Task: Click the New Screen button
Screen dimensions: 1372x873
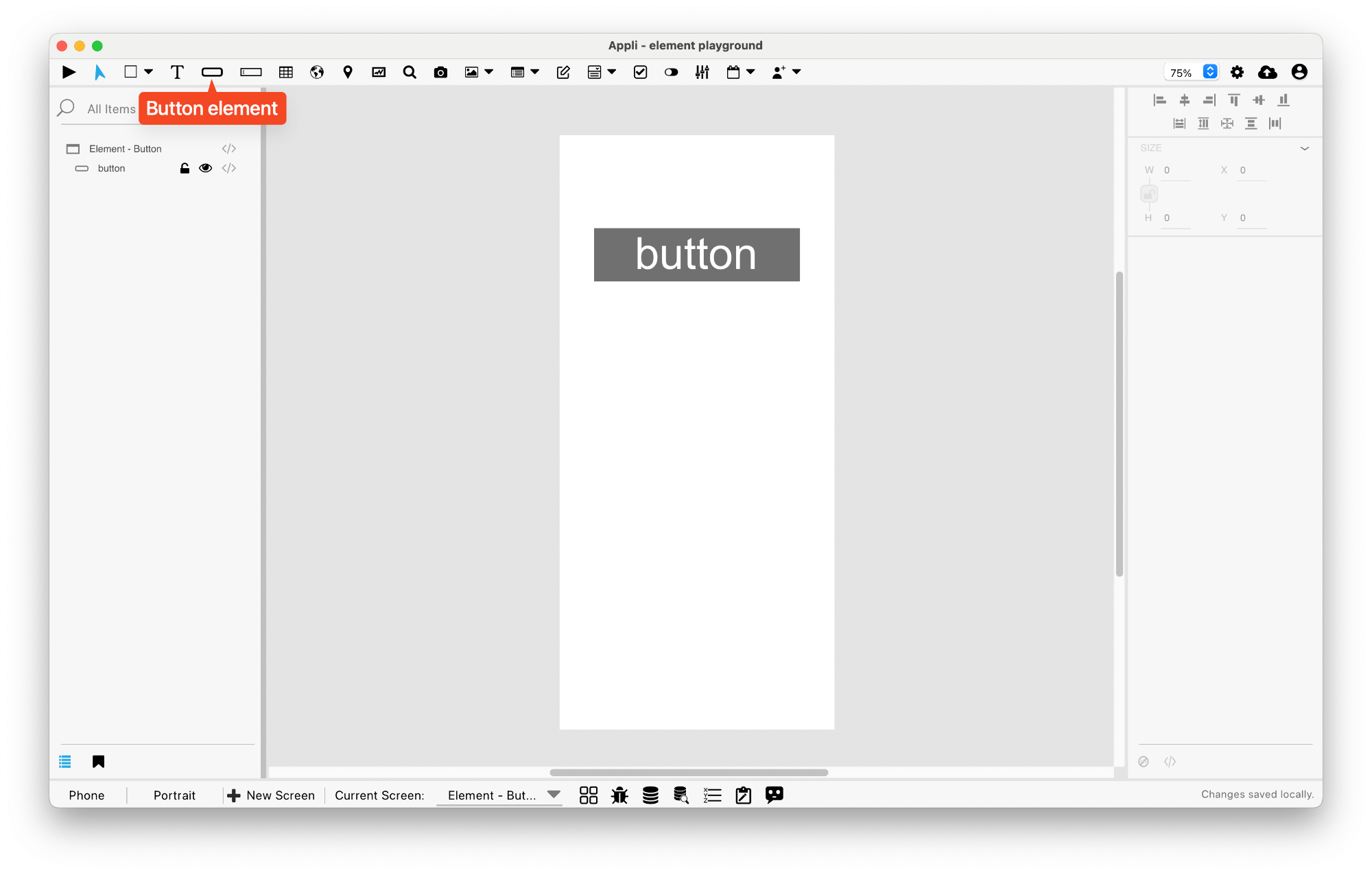Action: (x=271, y=795)
